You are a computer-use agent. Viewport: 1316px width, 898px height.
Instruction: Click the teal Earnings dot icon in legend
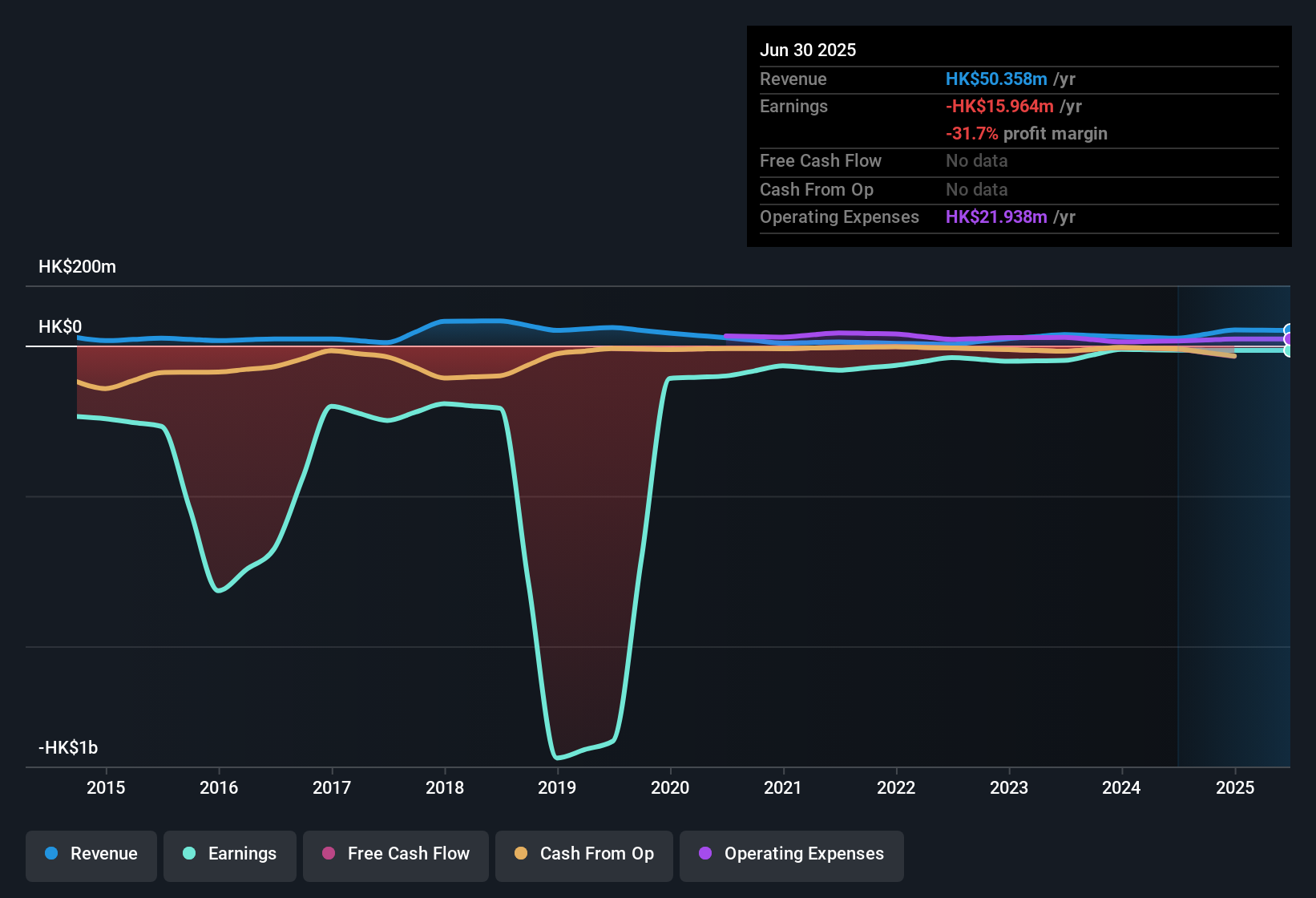click(x=188, y=854)
